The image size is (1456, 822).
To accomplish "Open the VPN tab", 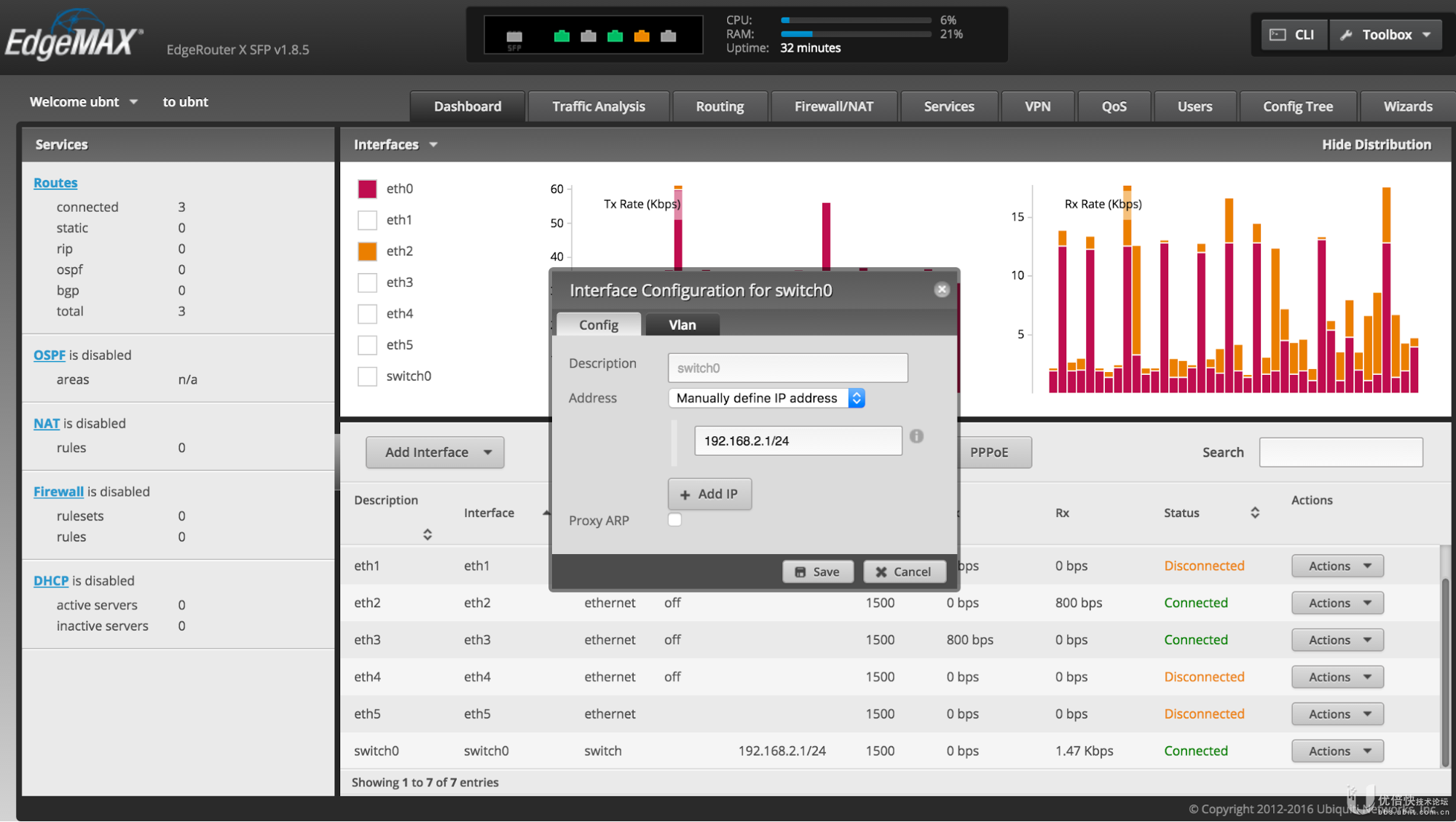I will coord(1038,106).
